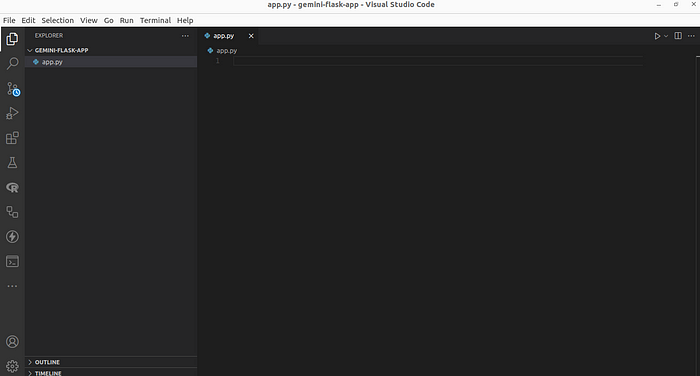The height and width of the screenshot is (376, 700).
Task: Open the terminal panel icon in activity bar
Action: click(12, 262)
